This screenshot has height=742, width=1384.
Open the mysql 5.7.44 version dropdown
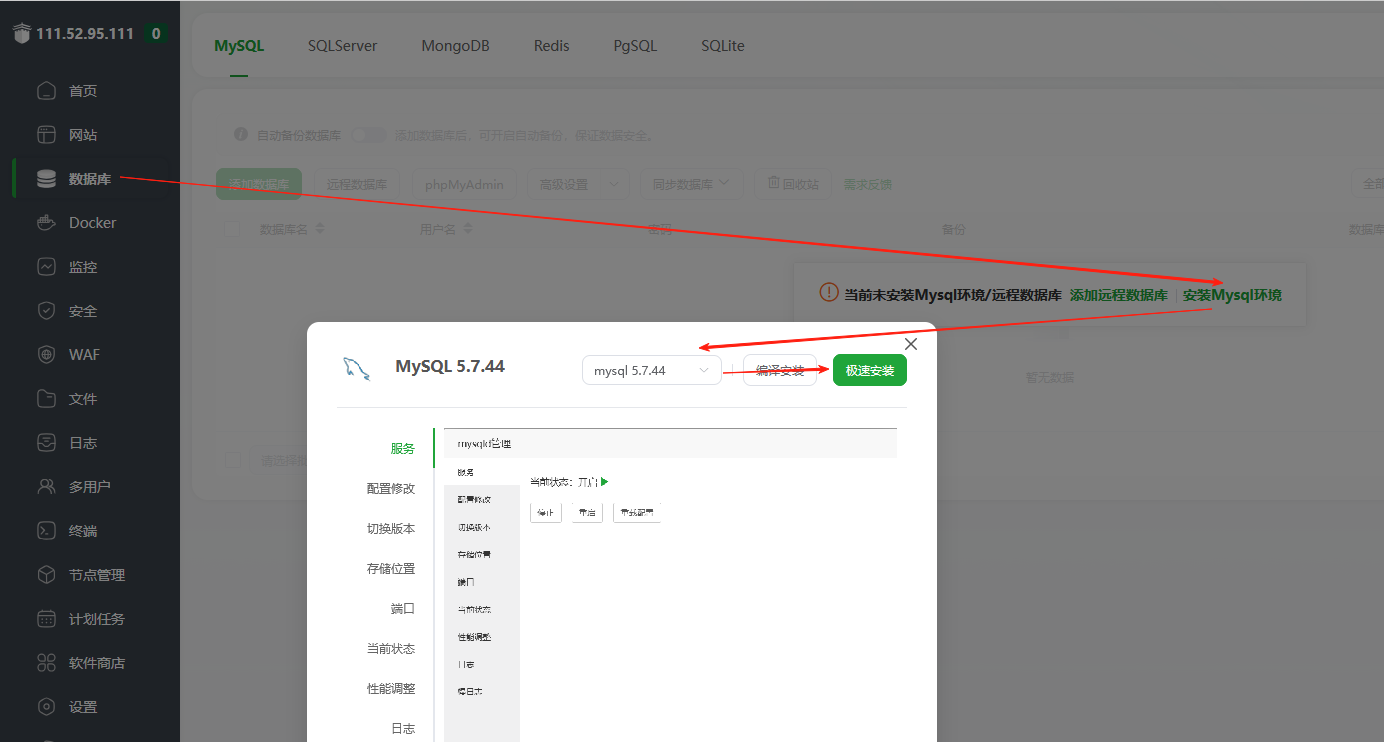651,370
